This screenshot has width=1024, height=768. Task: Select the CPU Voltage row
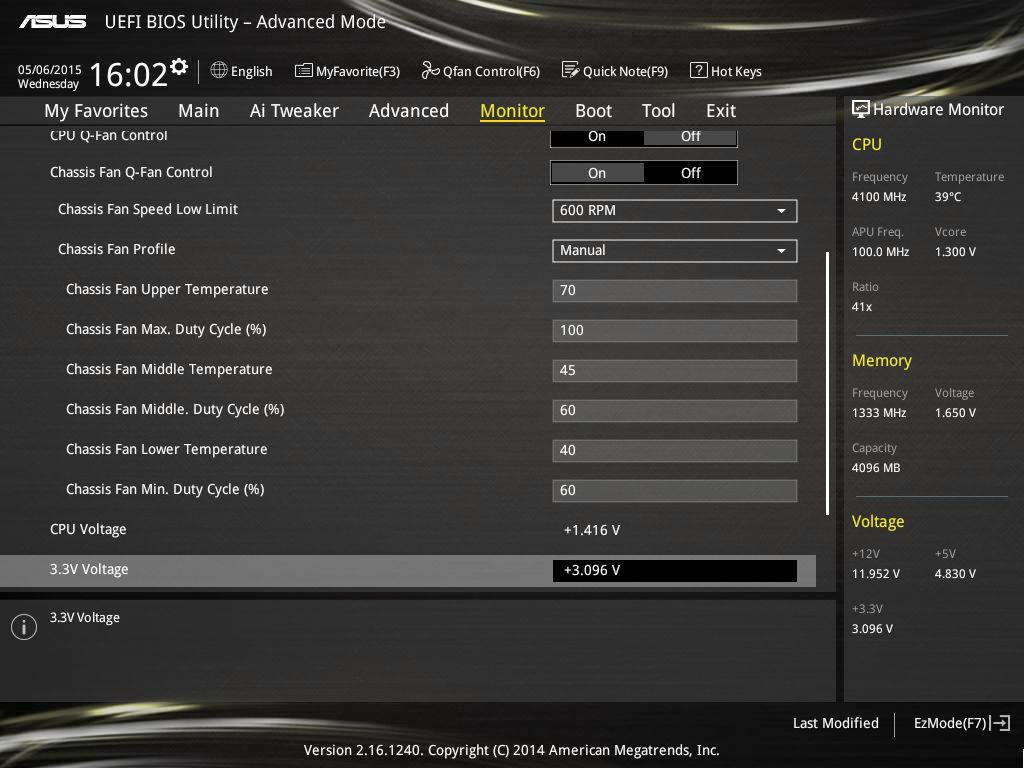[x=408, y=530]
